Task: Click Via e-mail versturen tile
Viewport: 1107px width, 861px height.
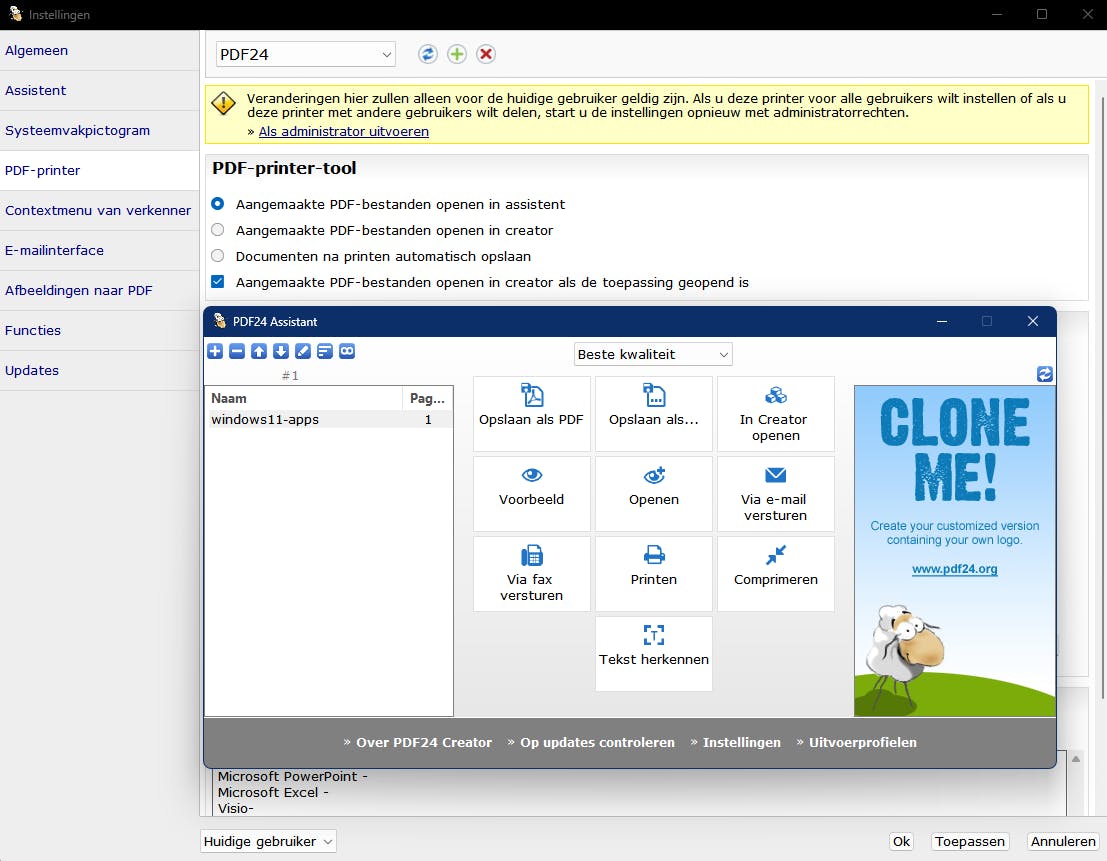Action: [x=776, y=493]
